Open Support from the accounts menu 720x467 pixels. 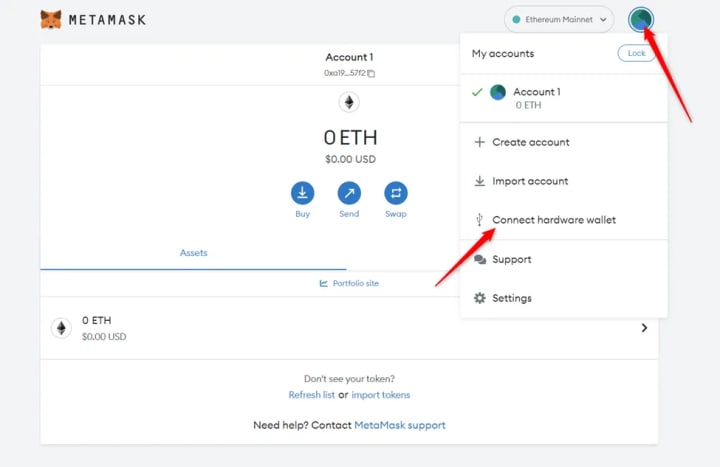coord(563,259)
